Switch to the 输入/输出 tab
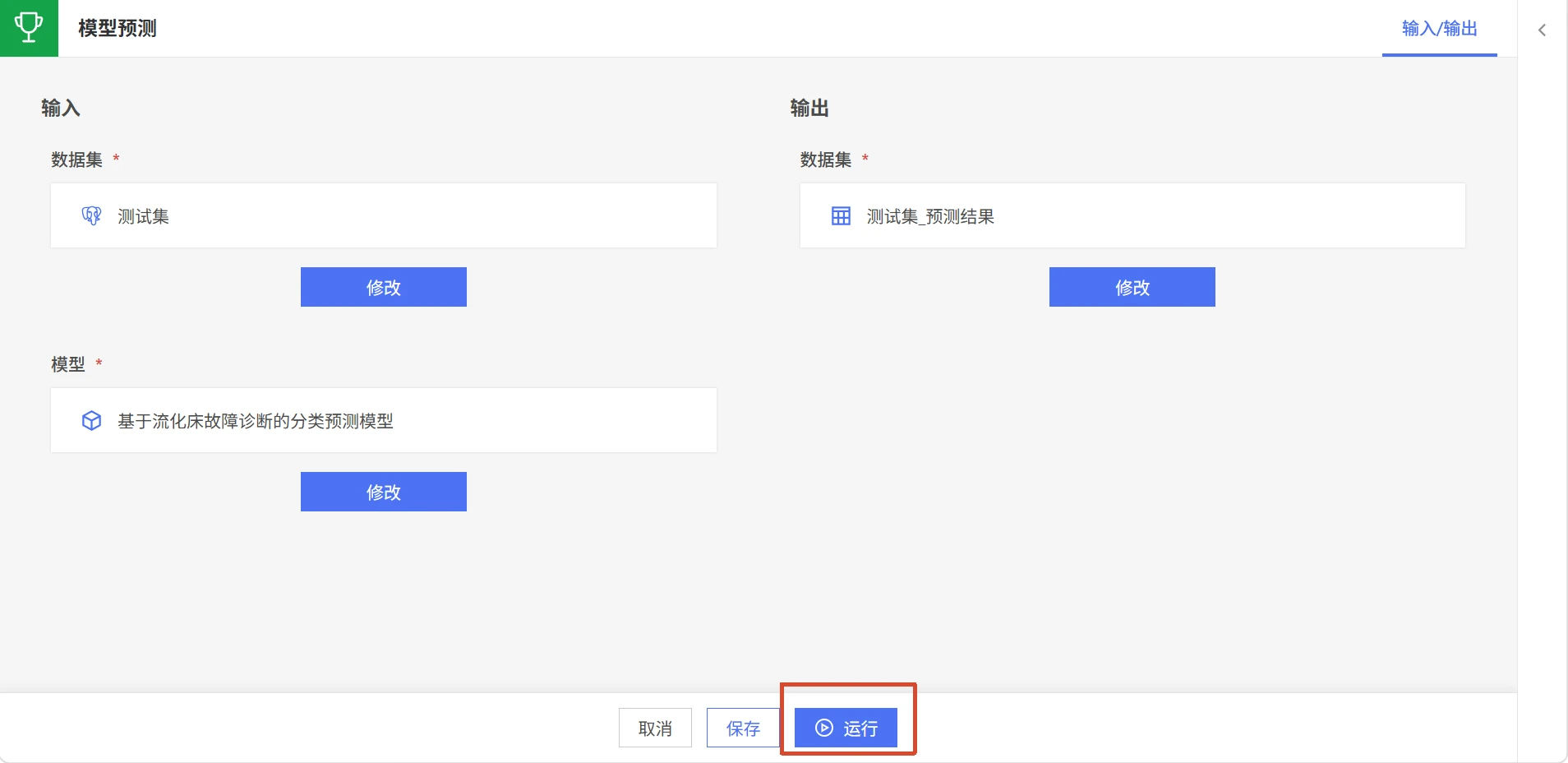1568x763 pixels. coord(1440,29)
